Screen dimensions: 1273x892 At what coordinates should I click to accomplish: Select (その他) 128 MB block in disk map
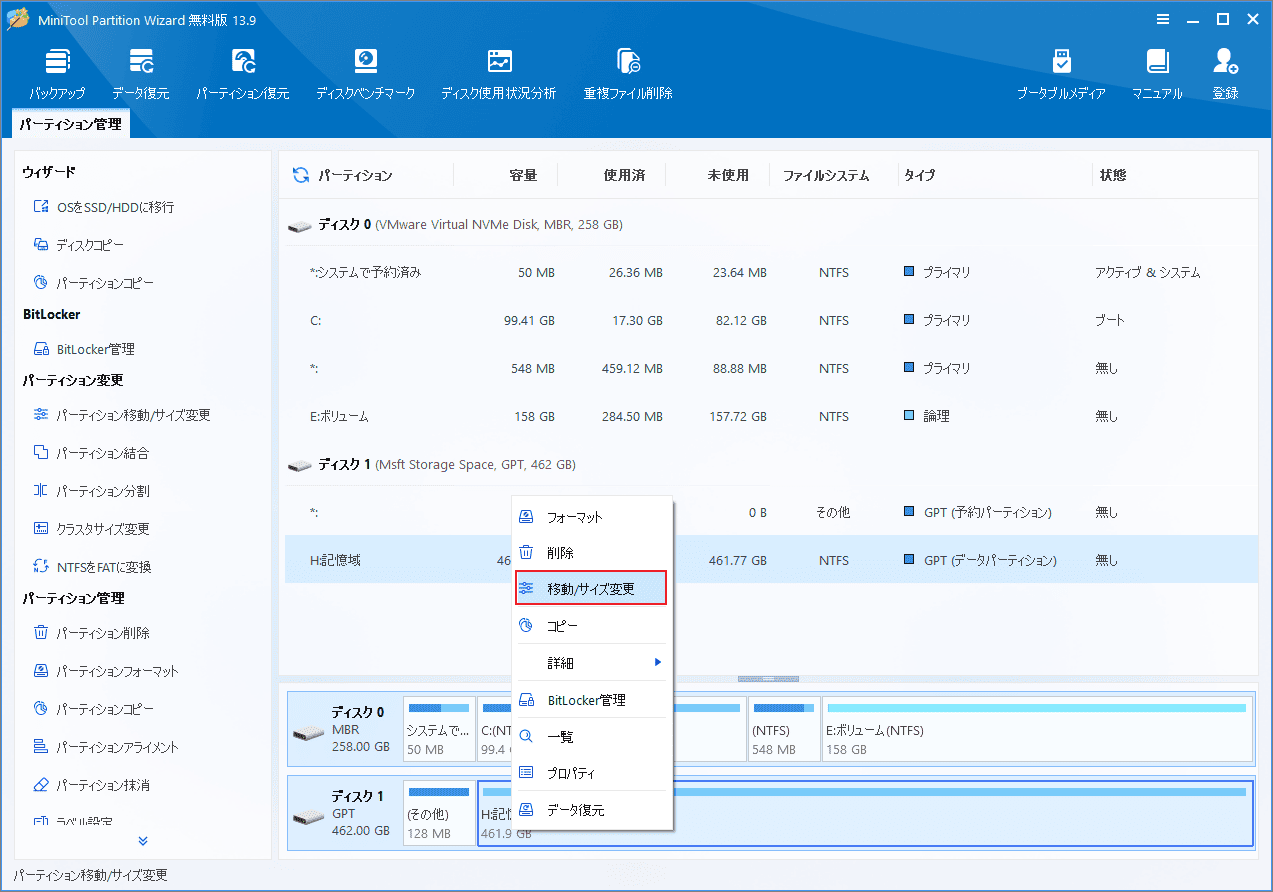tap(439, 813)
